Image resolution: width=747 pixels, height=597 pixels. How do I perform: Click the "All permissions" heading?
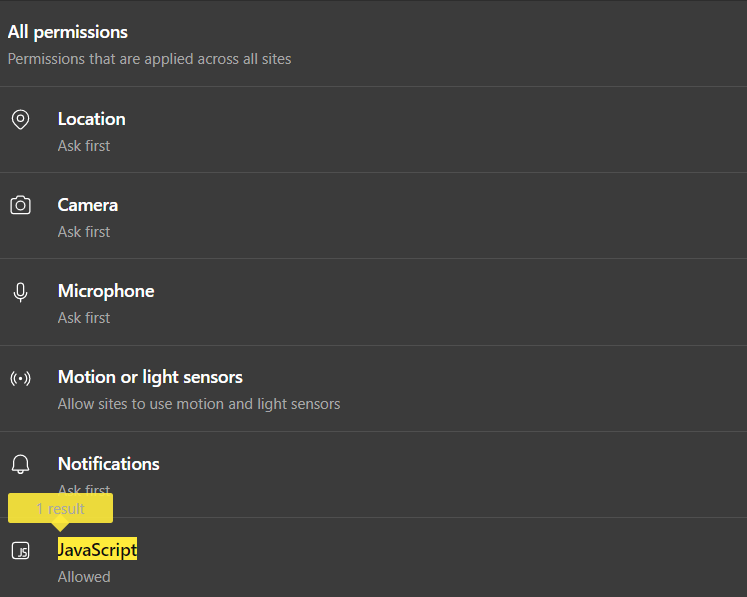(68, 33)
